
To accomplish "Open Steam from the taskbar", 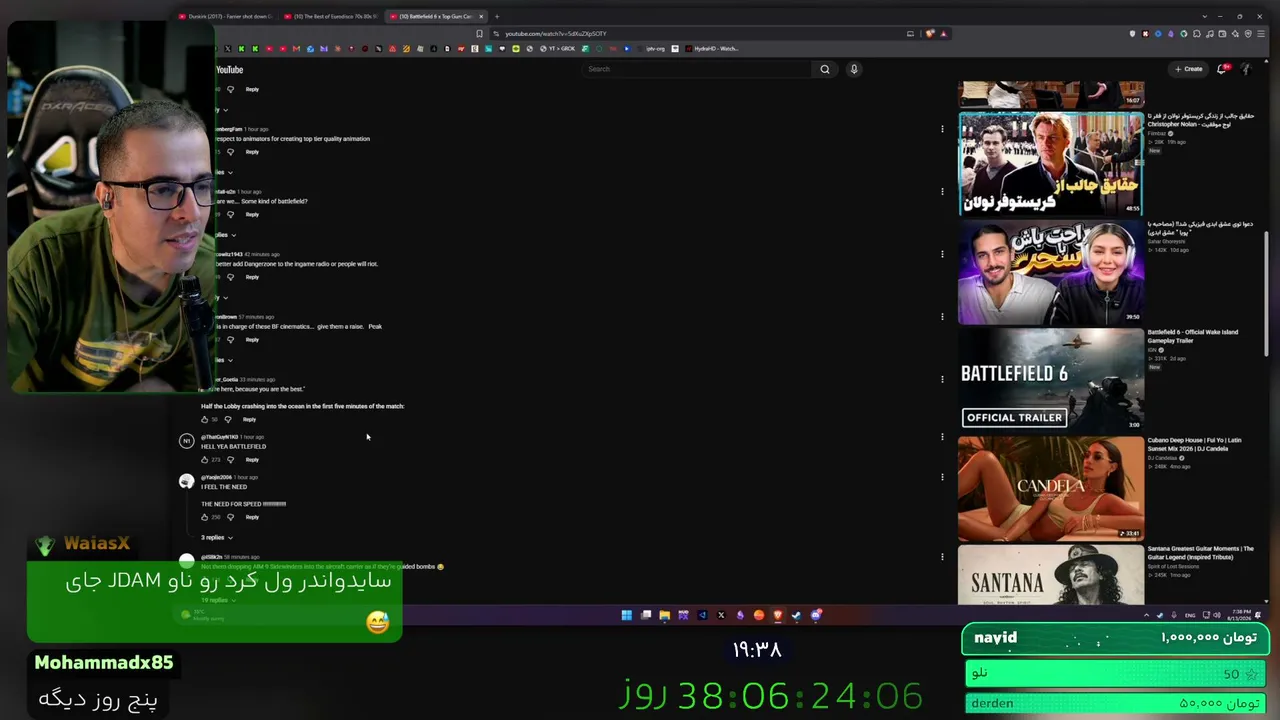I will [x=796, y=615].
